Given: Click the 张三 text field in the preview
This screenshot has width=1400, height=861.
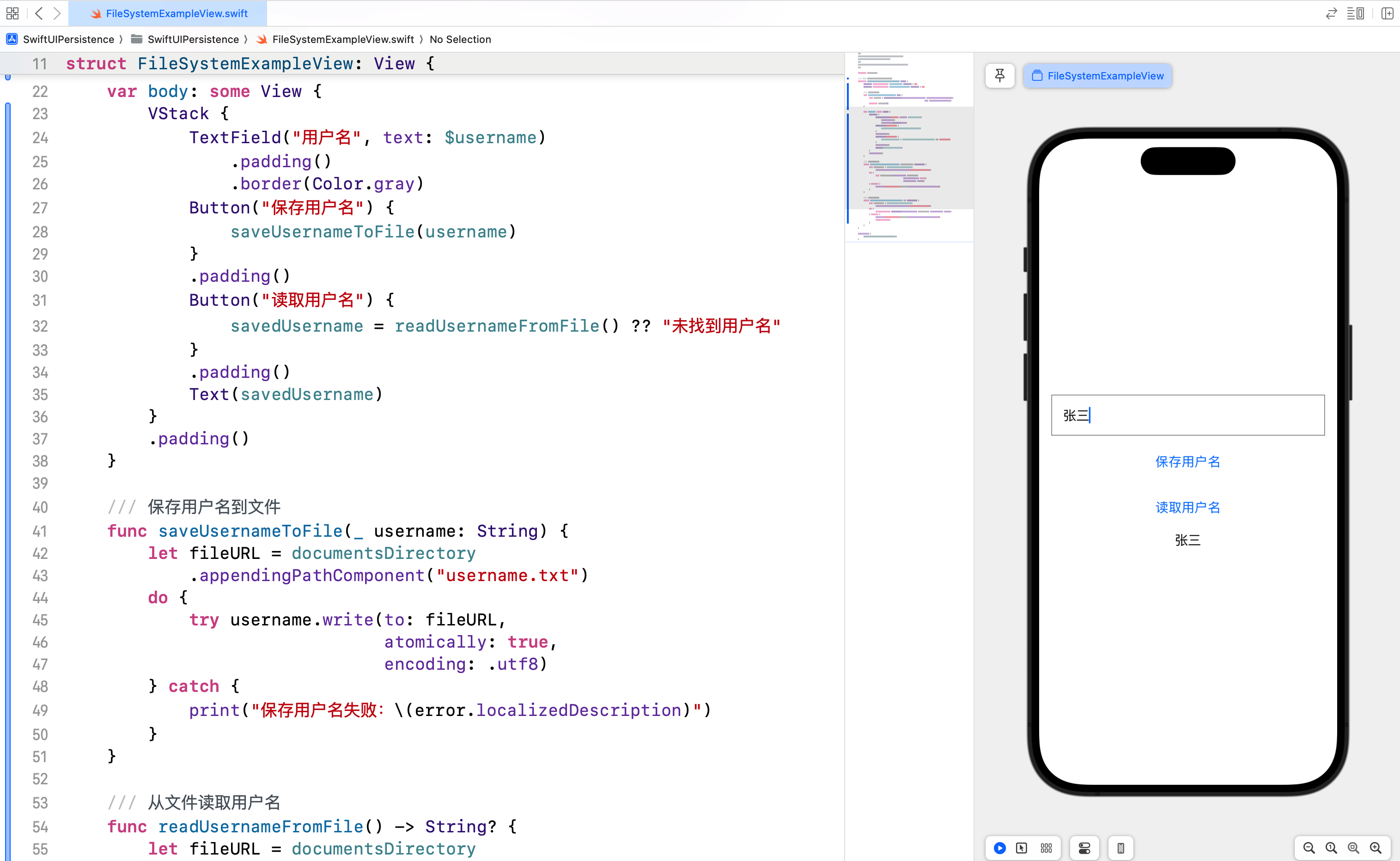Looking at the screenshot, I should [1187, 415].
